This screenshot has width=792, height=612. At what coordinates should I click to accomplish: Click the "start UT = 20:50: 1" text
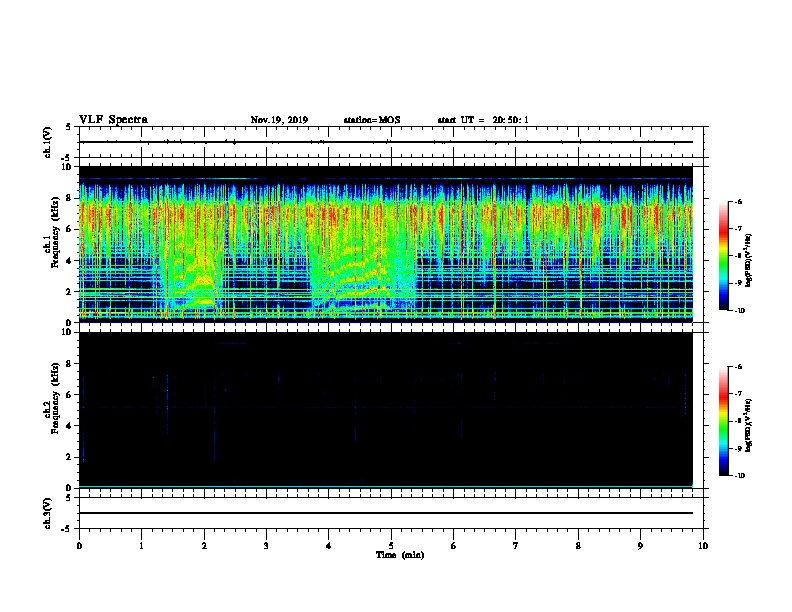coord(483,120)
